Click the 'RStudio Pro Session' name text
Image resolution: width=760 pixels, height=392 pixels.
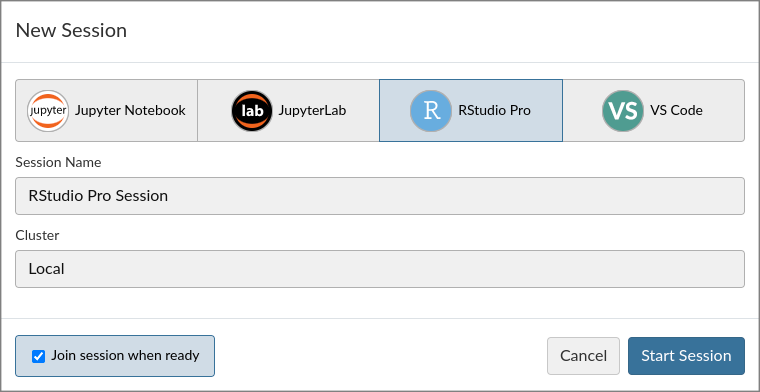pyautogui.click(x=98, y=196)
